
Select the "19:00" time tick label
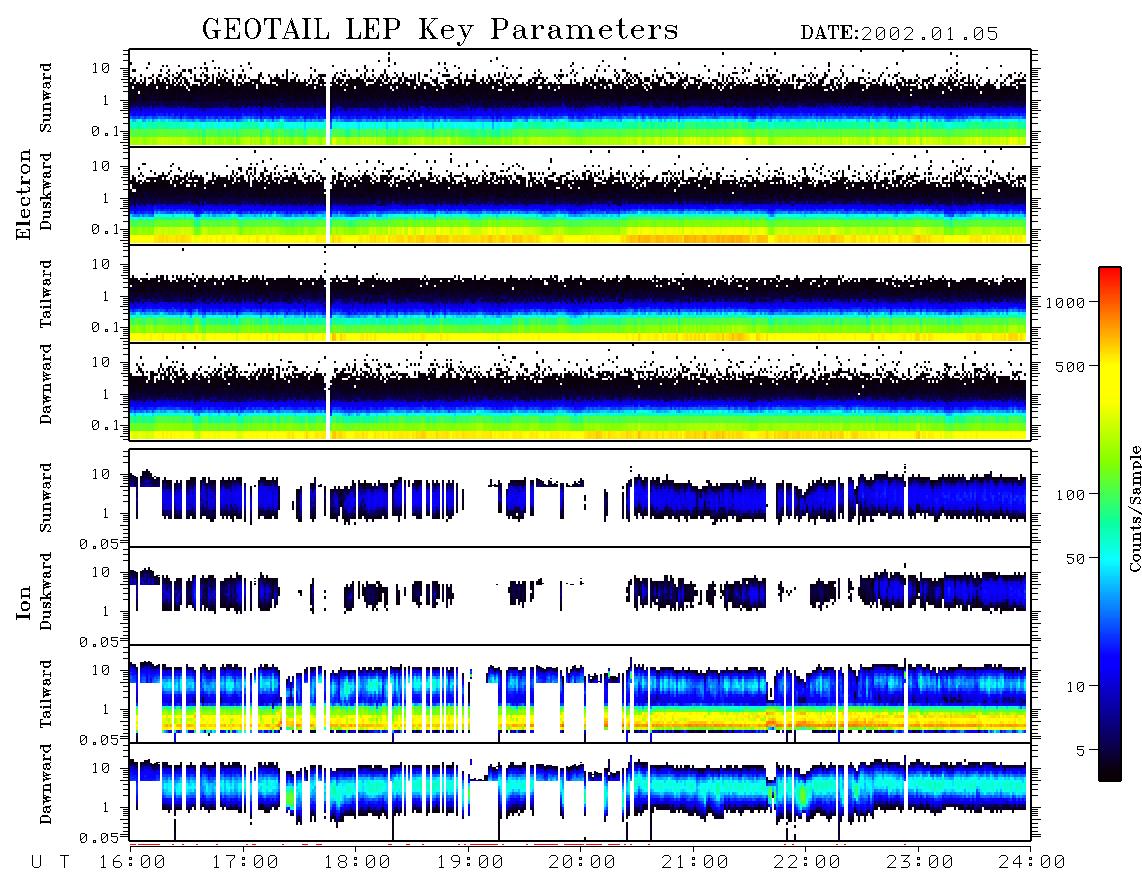click(x=470, y=863)
